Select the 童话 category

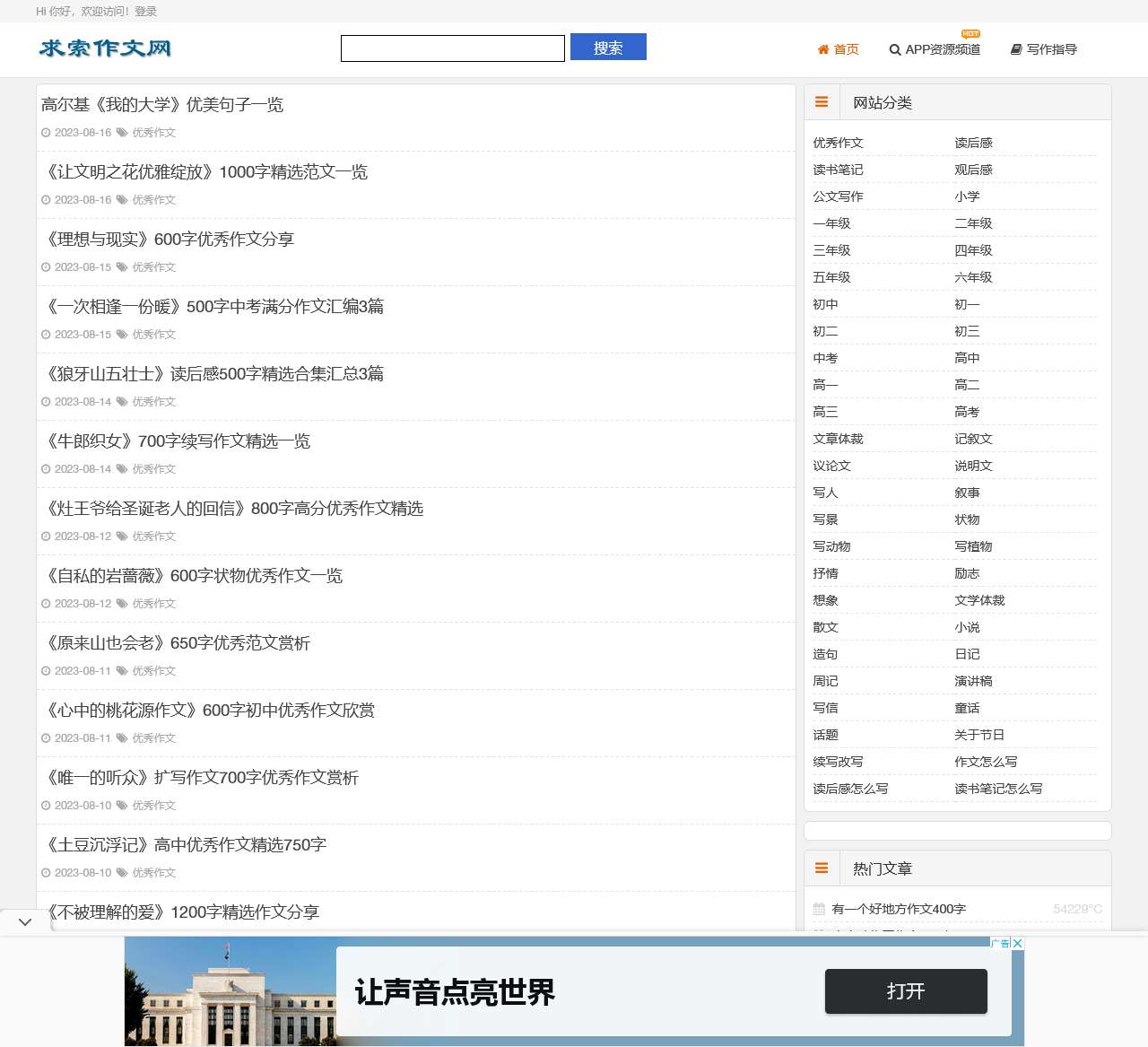coord(967,708)
